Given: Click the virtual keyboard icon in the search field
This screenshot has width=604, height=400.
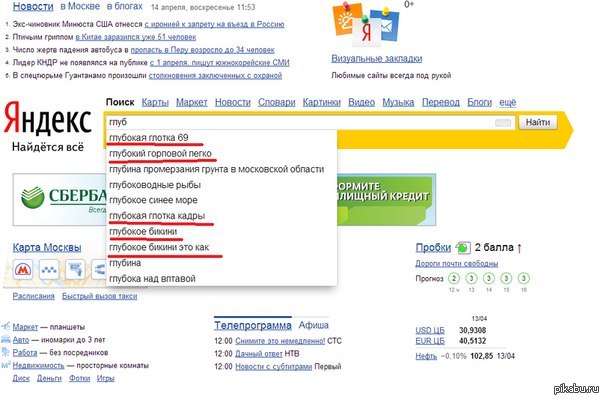Looking at the screenshot, I should [503, 123].
